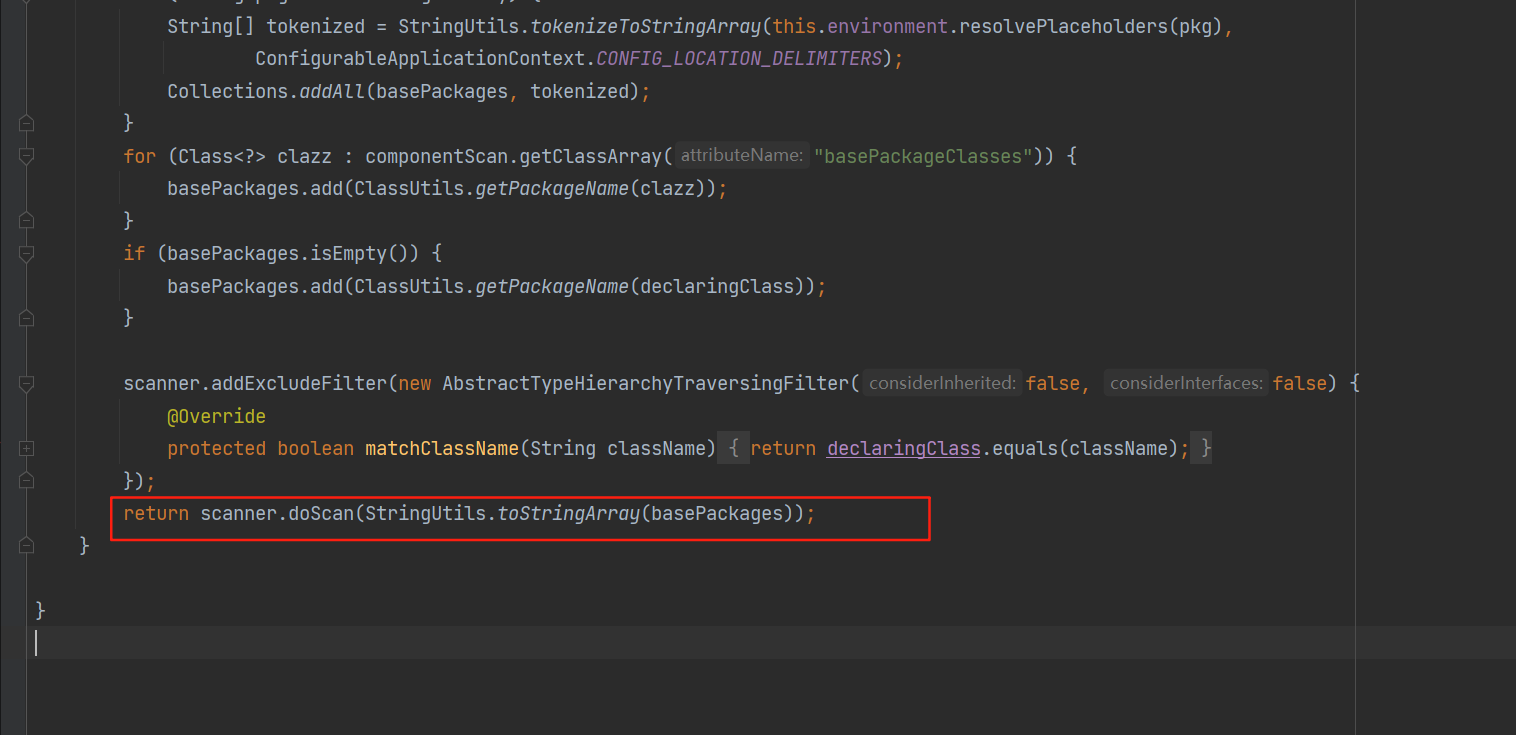
Task: Click the CONFIG_LOCATION_DELIMITERS constant
Action: 739,59
